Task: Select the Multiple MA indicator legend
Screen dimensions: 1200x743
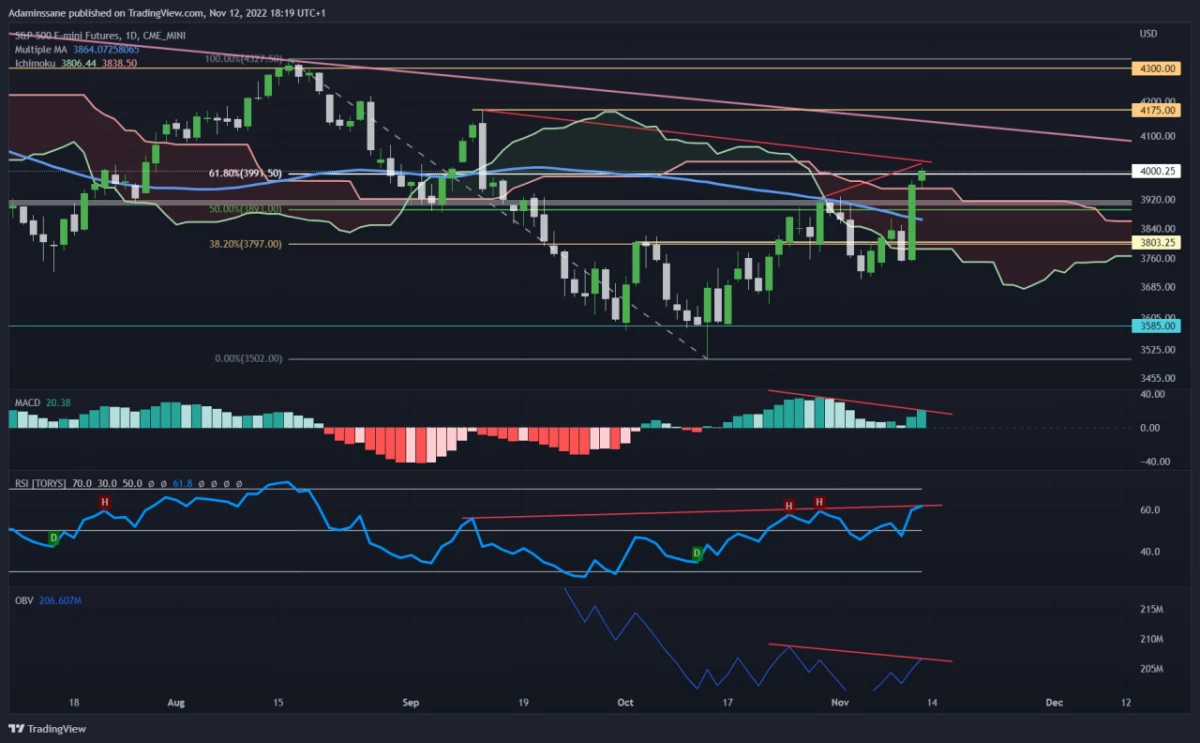Action: tap(76, 48)
